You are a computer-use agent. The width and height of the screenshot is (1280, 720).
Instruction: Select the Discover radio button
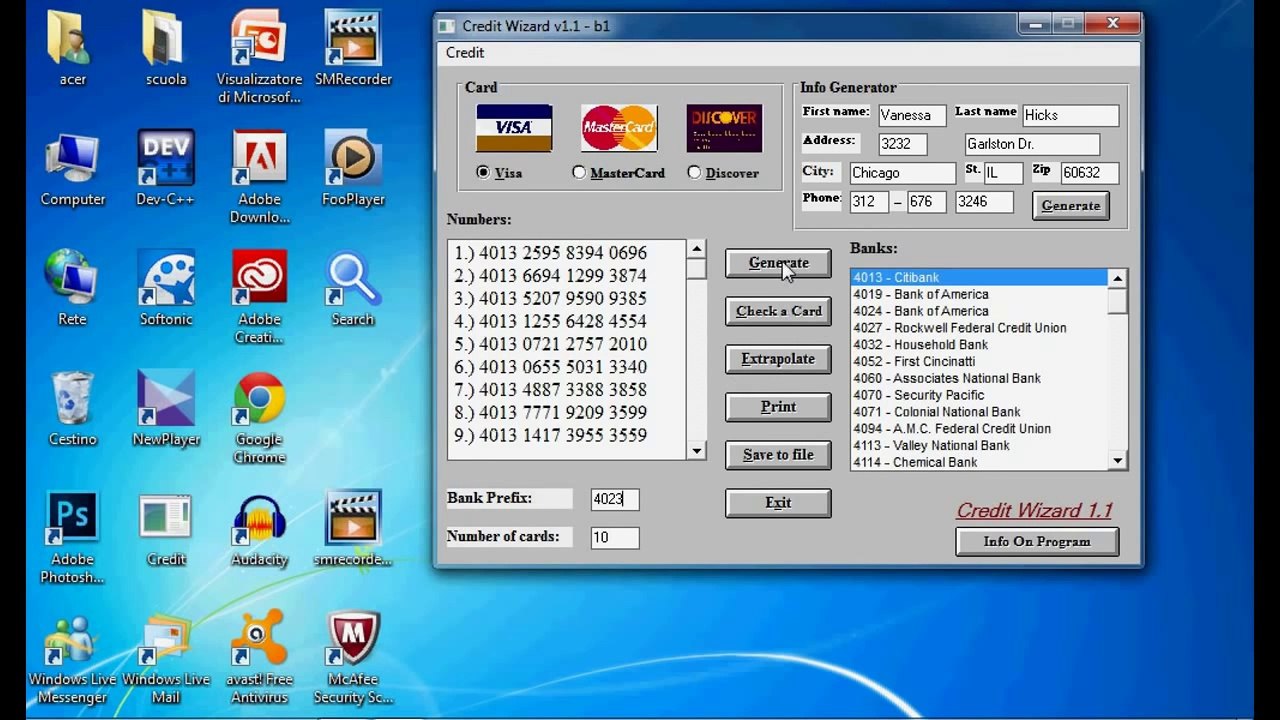point(694,172)
